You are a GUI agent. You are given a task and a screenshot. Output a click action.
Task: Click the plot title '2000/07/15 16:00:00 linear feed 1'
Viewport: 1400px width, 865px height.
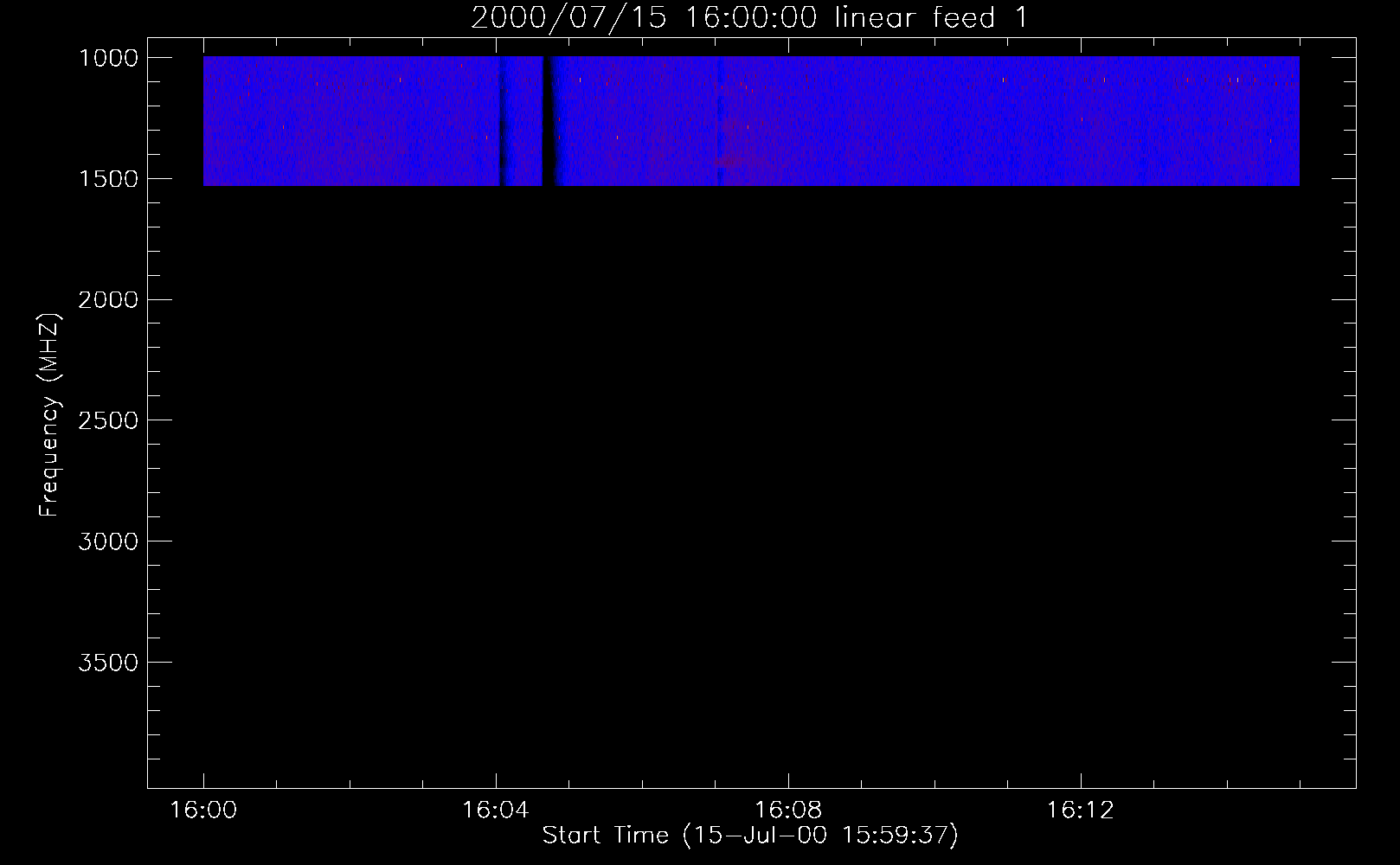tap(750, 17)
